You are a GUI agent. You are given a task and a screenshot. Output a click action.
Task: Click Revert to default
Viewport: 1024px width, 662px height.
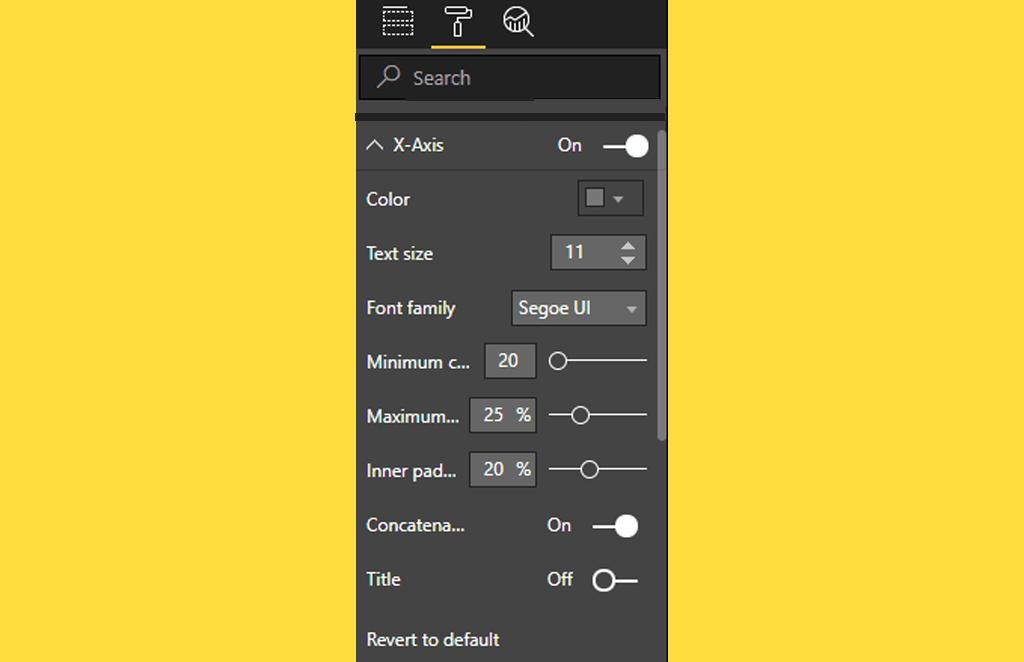click(433, 640)
